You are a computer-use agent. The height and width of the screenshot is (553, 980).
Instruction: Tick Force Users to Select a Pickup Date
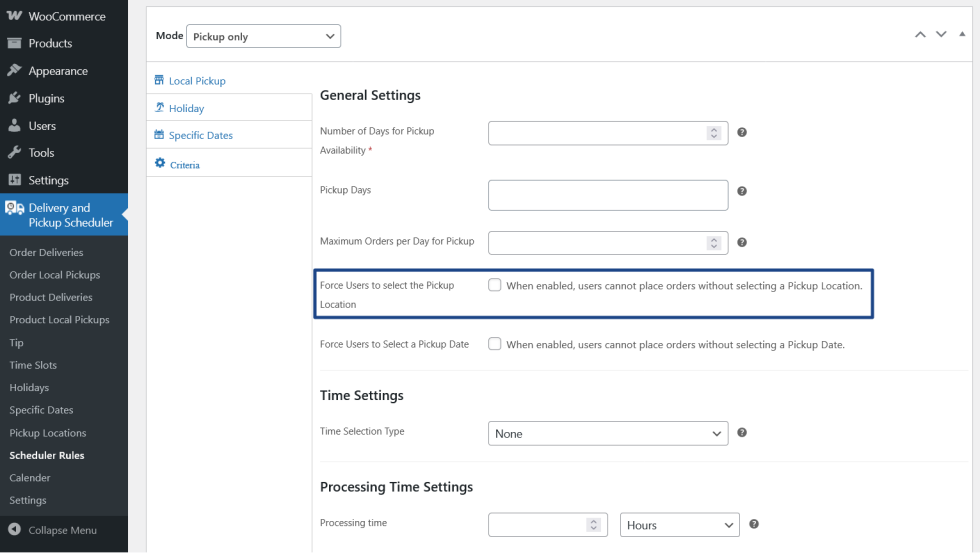point(495,344)
